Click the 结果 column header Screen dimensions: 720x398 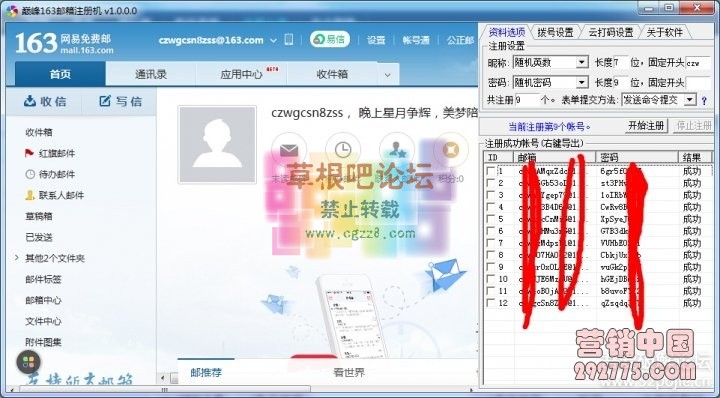click(x=695, y=157)
